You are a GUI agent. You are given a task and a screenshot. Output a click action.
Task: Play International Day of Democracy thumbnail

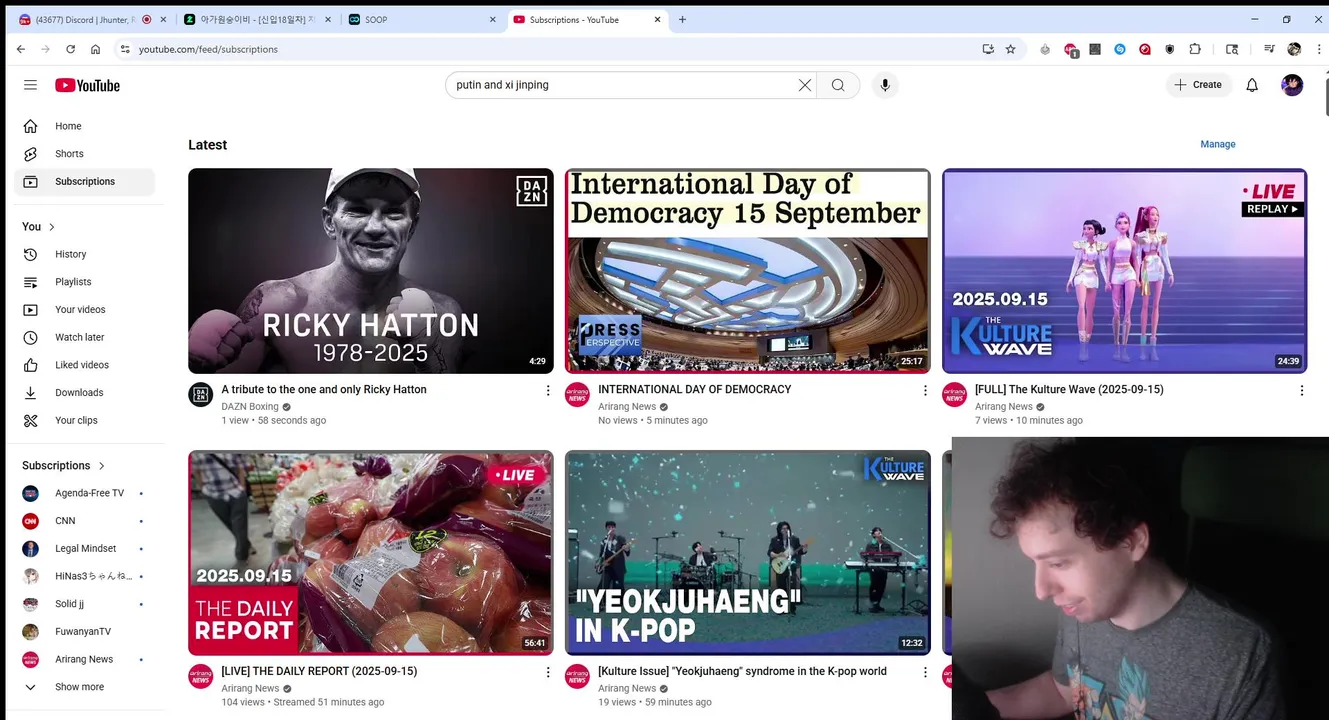(x=748, y=271)
